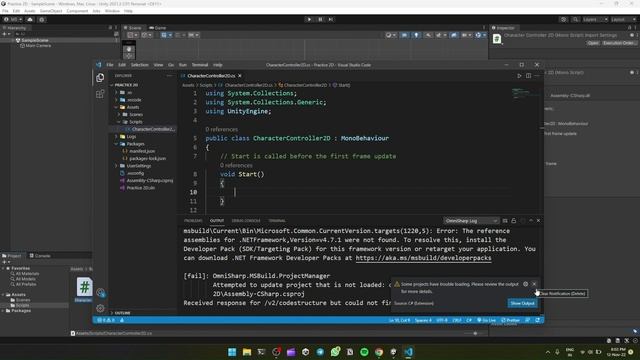Click Unity Pause button
Image resolution: width=640 pixels, height=360 pixels.
point(320,19)
